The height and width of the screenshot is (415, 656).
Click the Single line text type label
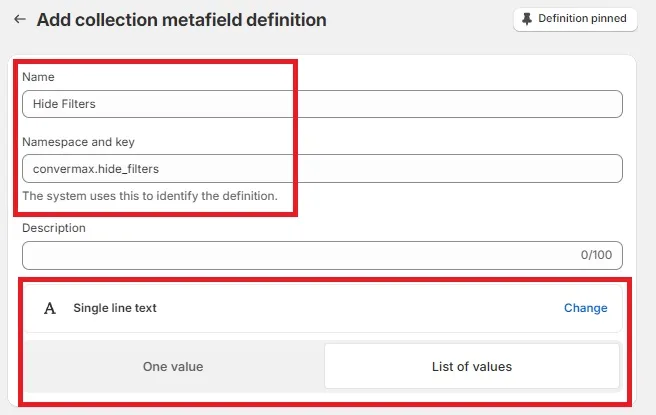115,308
